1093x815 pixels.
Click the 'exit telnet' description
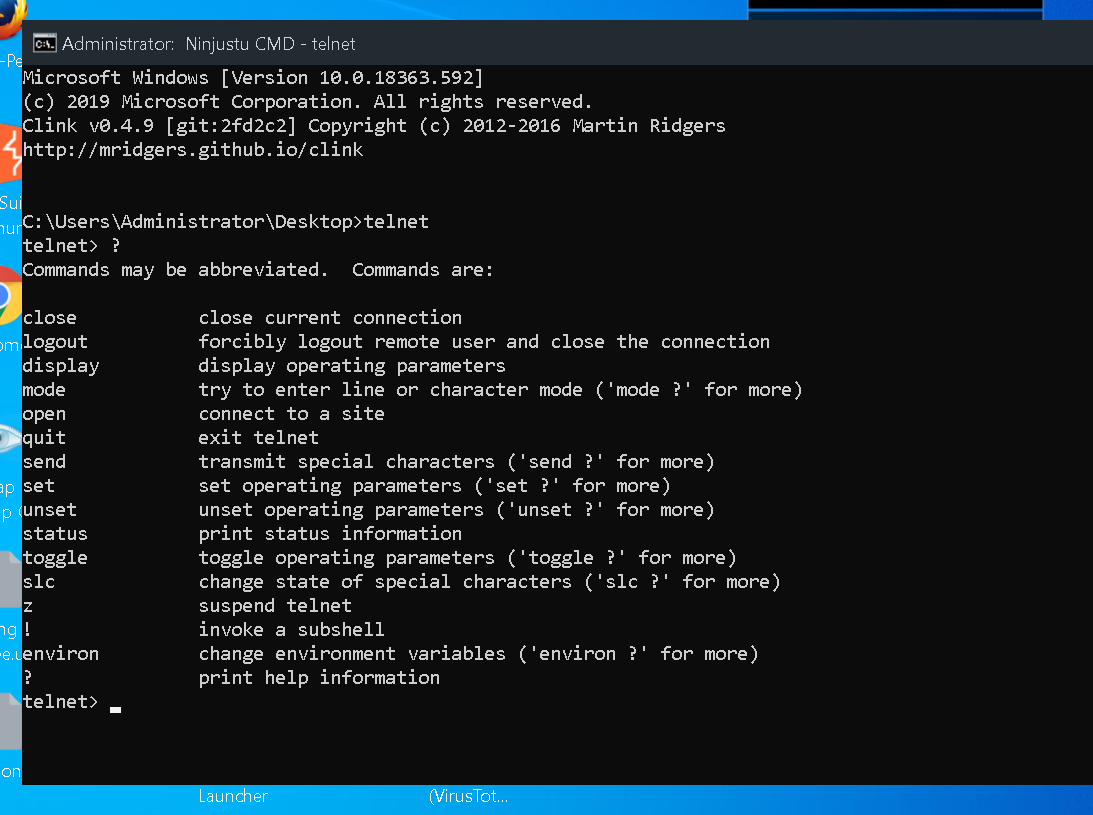pos(259,437)
